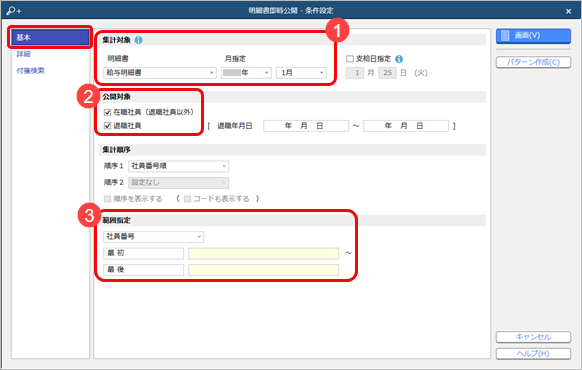The image size is (582, 370).
Task: Toggle 在職社員（退職社員以外）checkbox
Action: coord(108,112)
